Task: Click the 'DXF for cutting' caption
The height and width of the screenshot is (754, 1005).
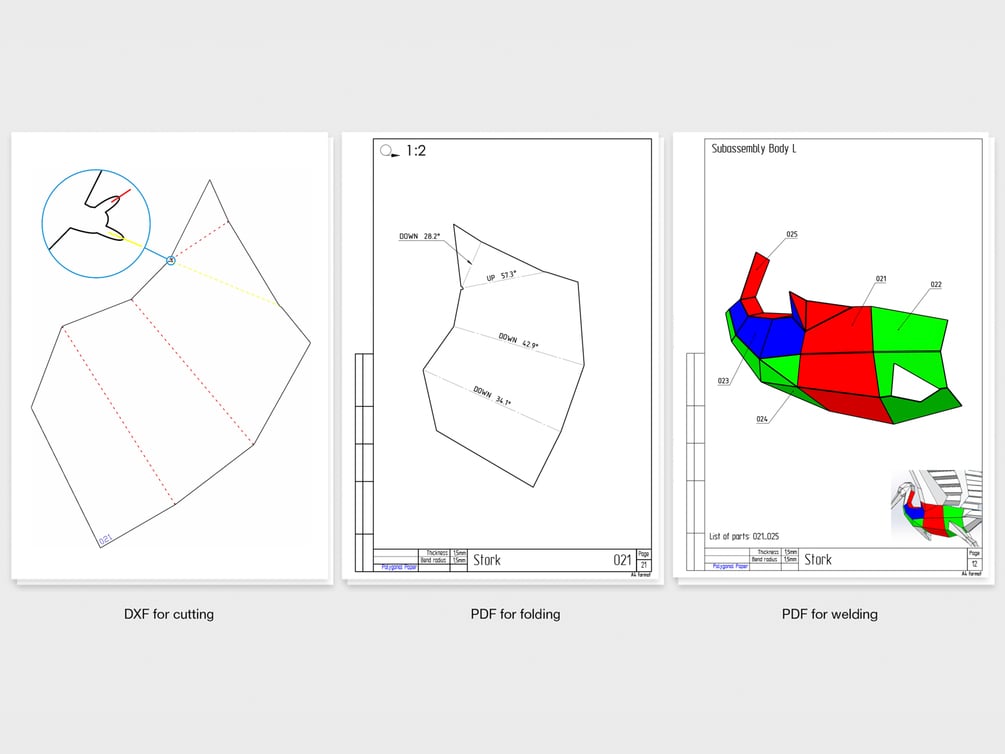Action: (x=169, y=614)
